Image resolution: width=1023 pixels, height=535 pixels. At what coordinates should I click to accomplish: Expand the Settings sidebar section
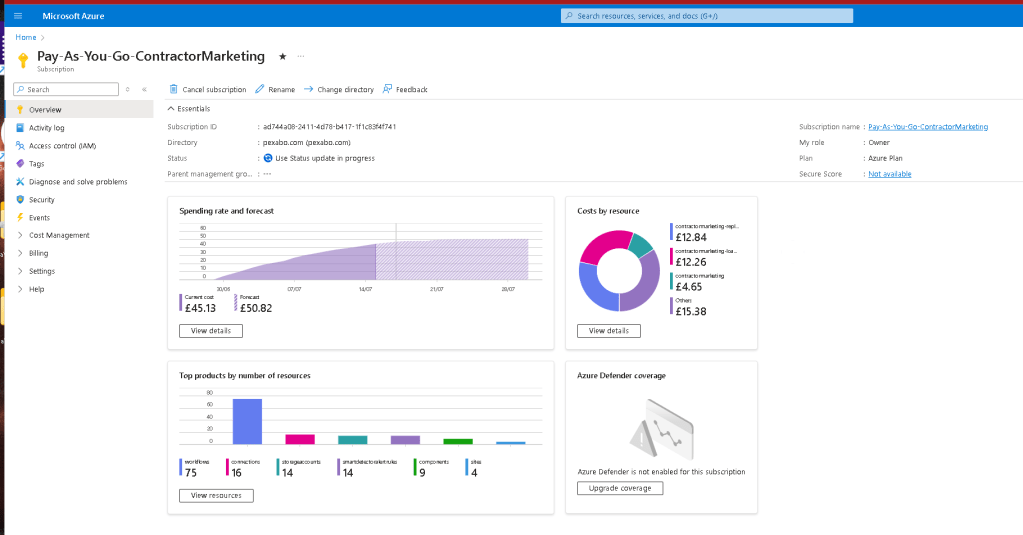[x=20, y=271]
